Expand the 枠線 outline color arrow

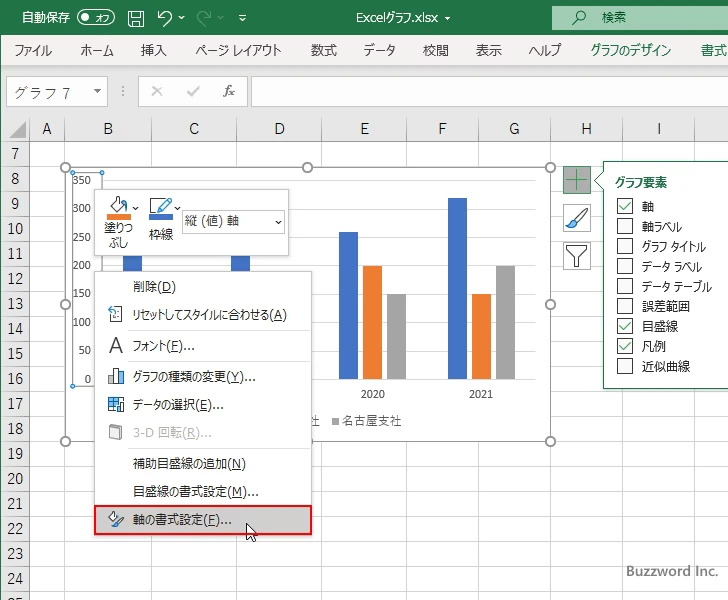coord(177,208)
